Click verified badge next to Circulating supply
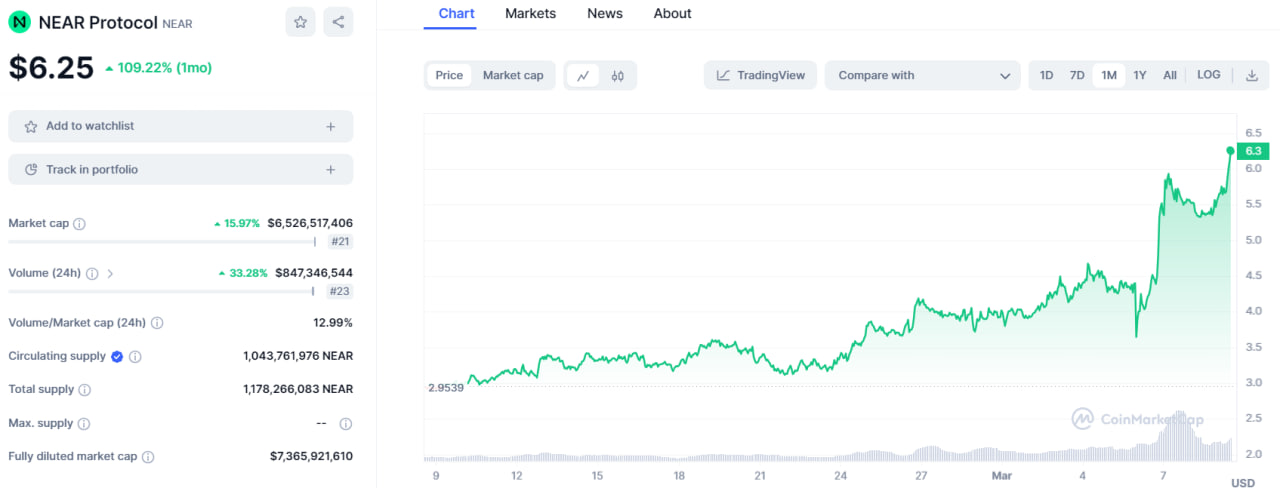Viewport: 1280px width, 488px height. [117, 356]
